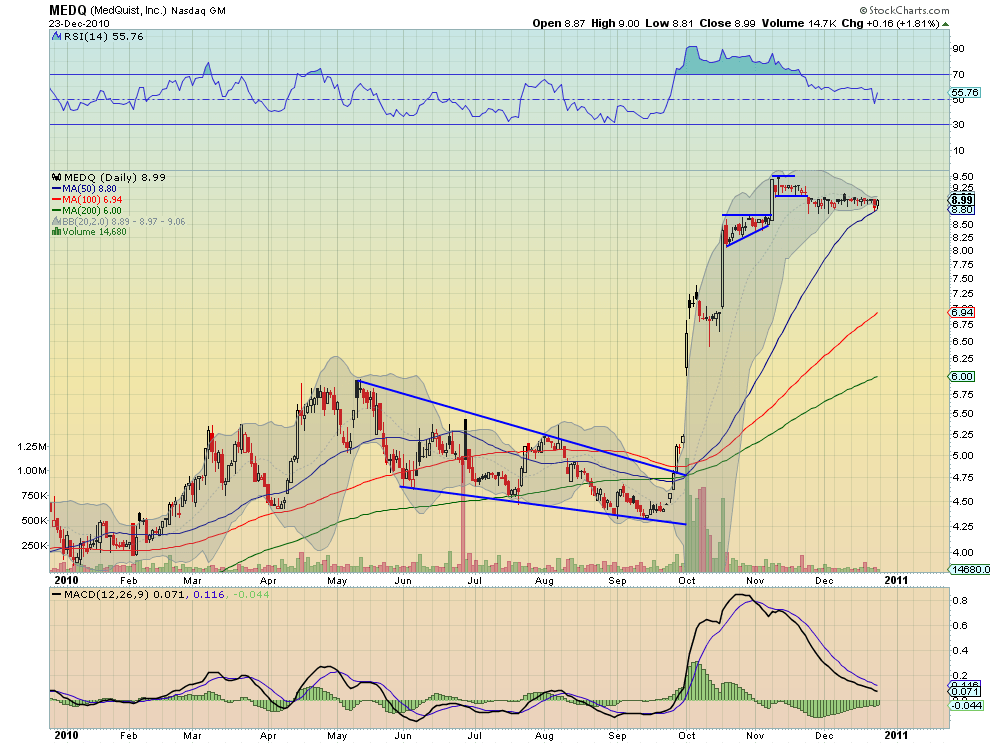Click the Dec label under the MACD panel
Viewport: 990px width, 744px height.
click(824, 736)
